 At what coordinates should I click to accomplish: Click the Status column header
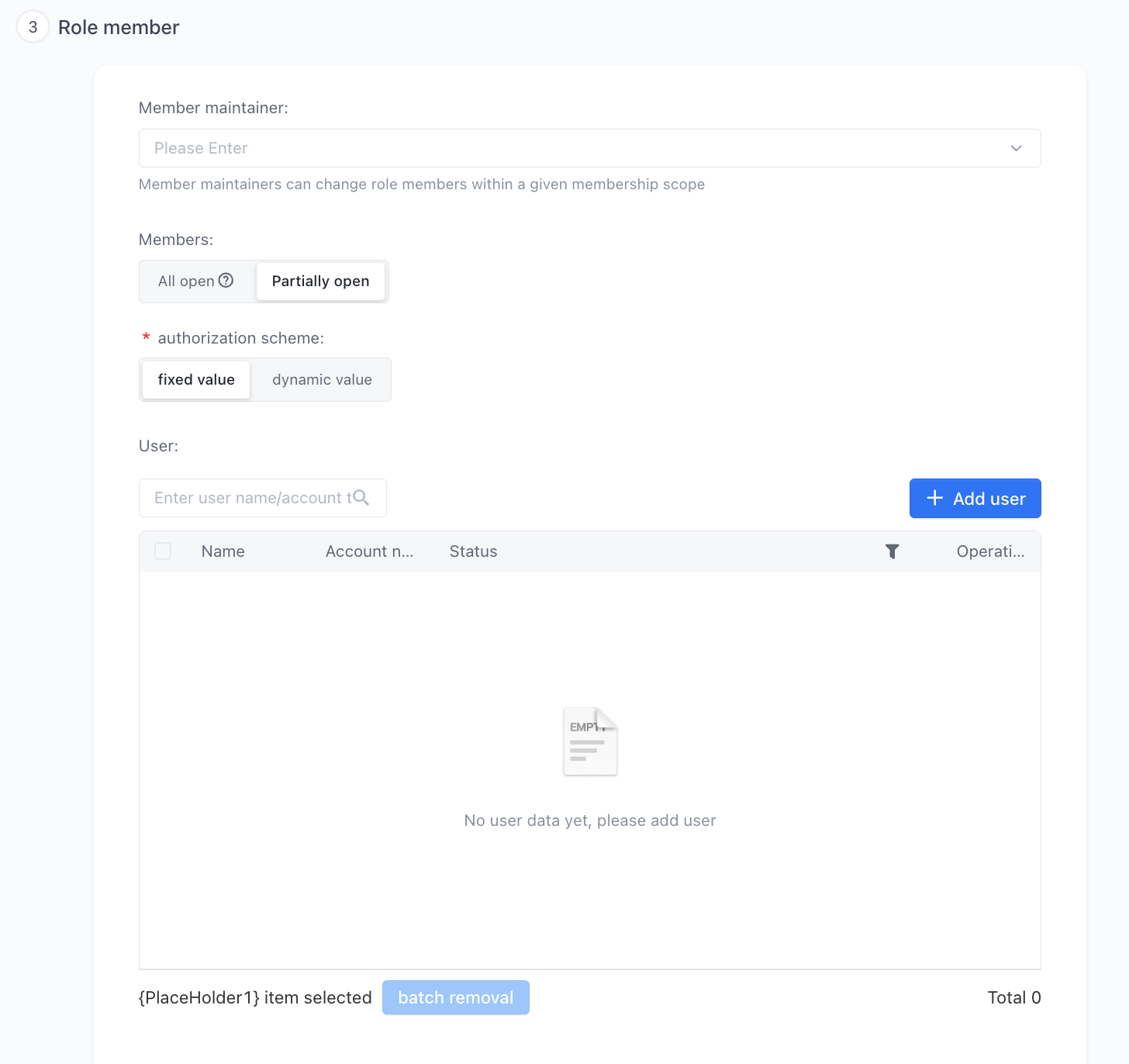[x=474, y=551]
